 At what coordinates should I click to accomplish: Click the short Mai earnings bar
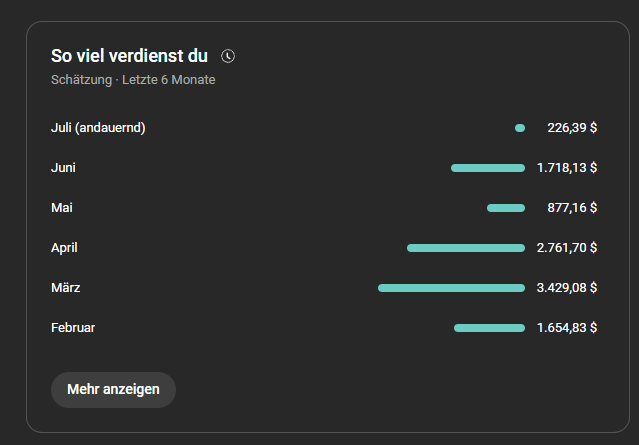click(506, 208)
